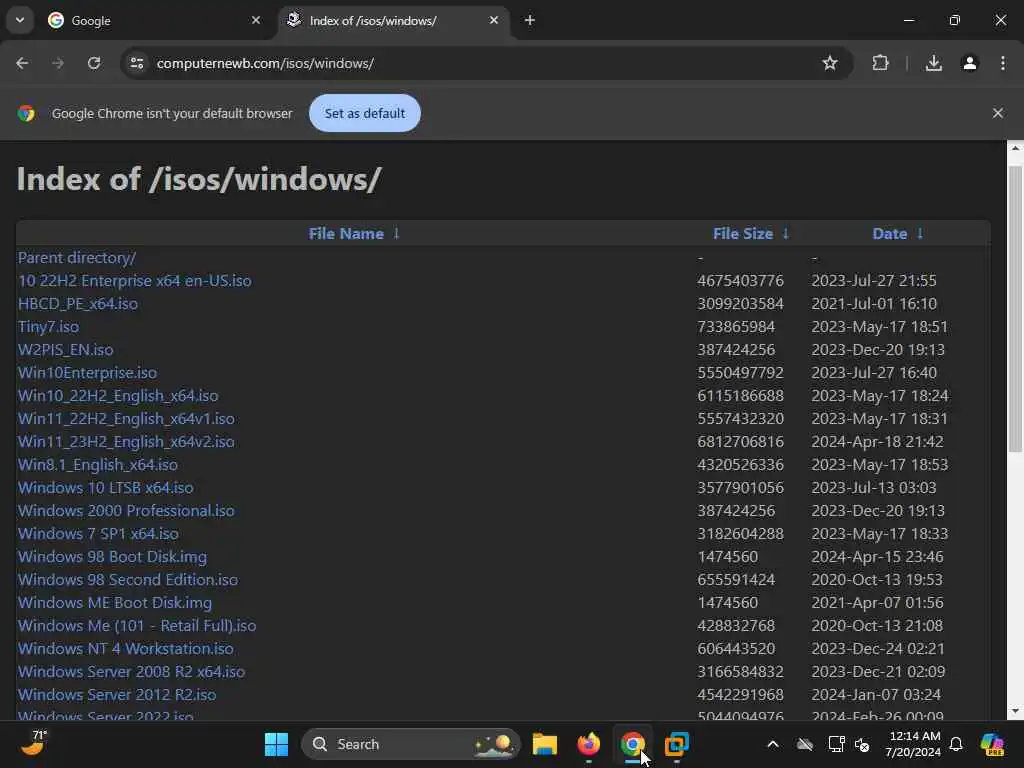
Task: Click the scrollbar down arrow
Action: (1015, 711)
